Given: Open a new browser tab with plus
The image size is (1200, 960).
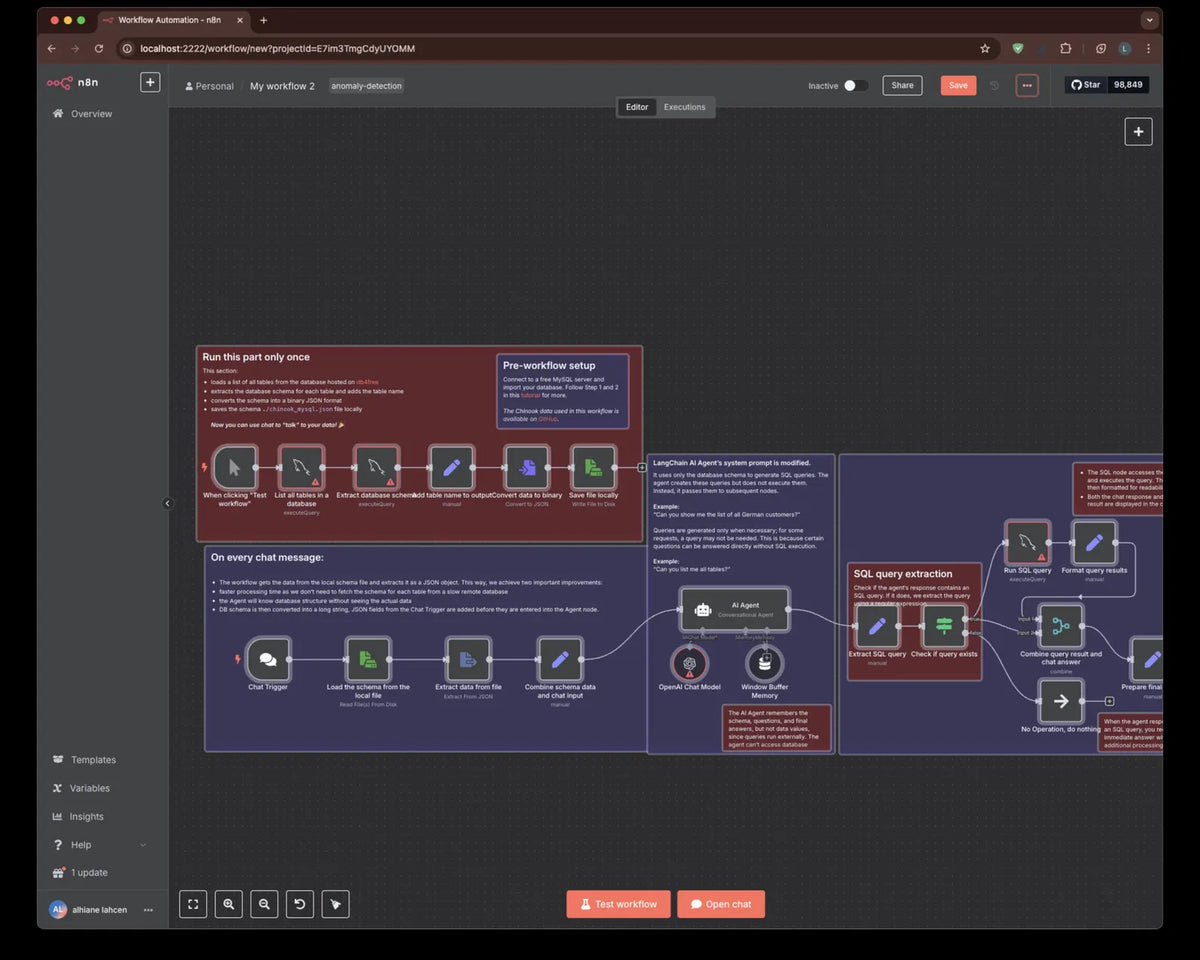Looking at the screenshot, I should (x=263, y=20).
